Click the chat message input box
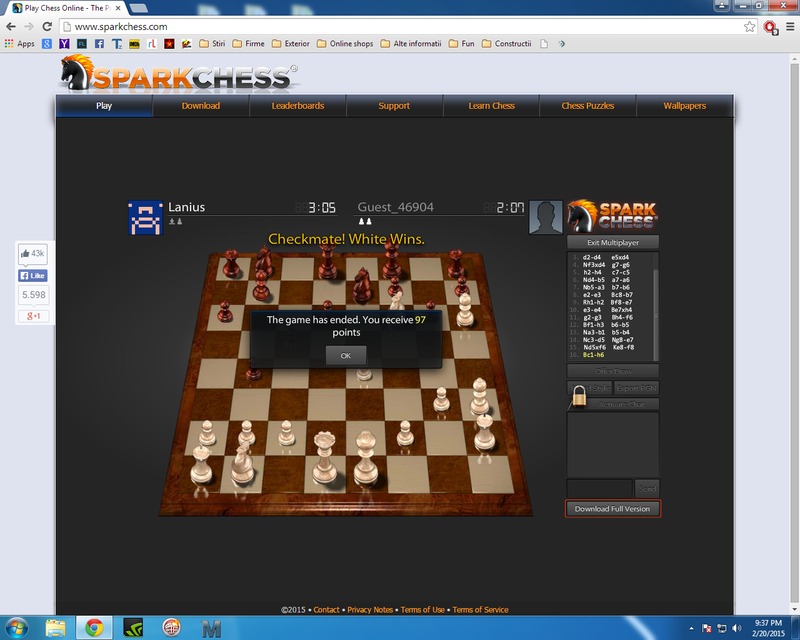 coord(600,488)
